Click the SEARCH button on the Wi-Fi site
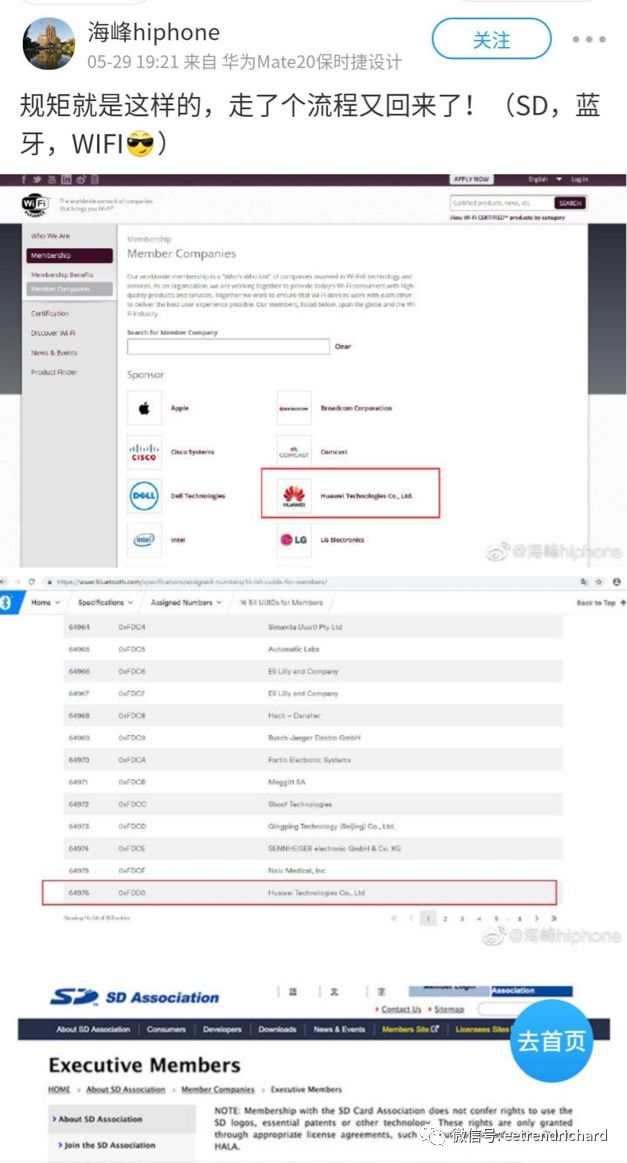The height and width of the screenshot is (1163, 627). point(570,202)
